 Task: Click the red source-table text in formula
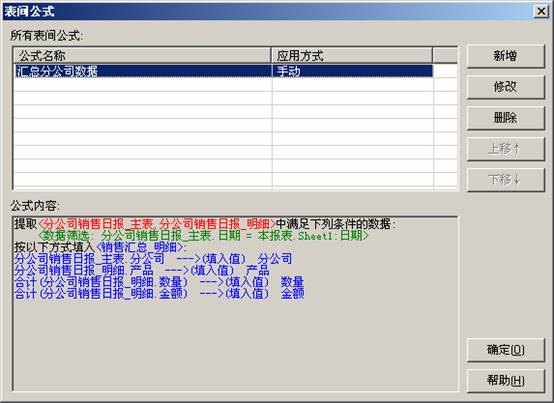[157, 224]
